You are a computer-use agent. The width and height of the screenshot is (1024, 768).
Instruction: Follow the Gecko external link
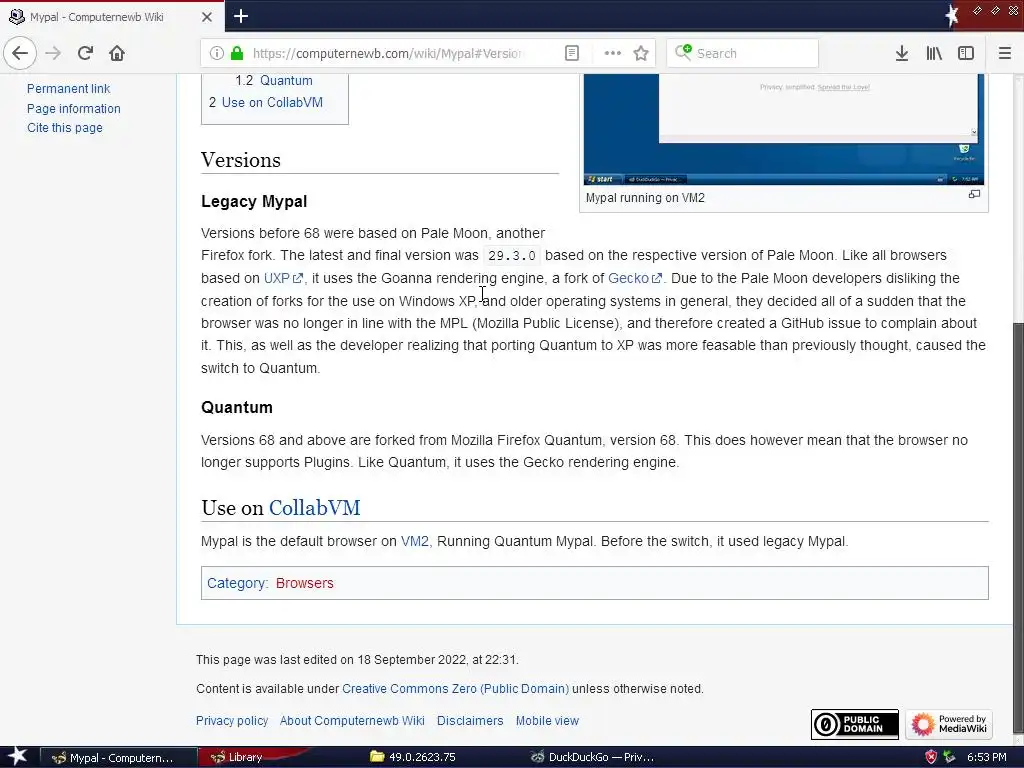[635, 278]
